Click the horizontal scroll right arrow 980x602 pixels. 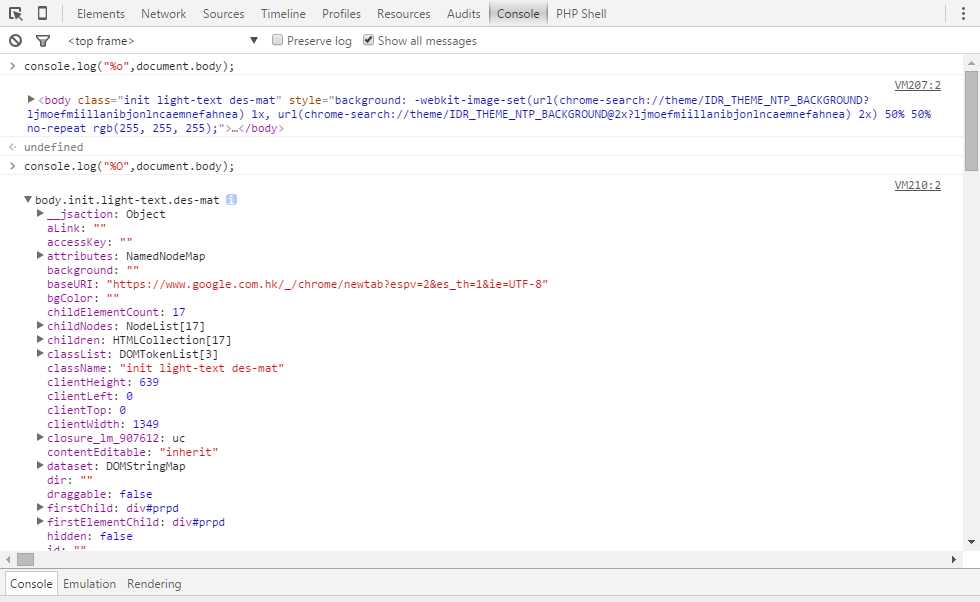point(954,559)
